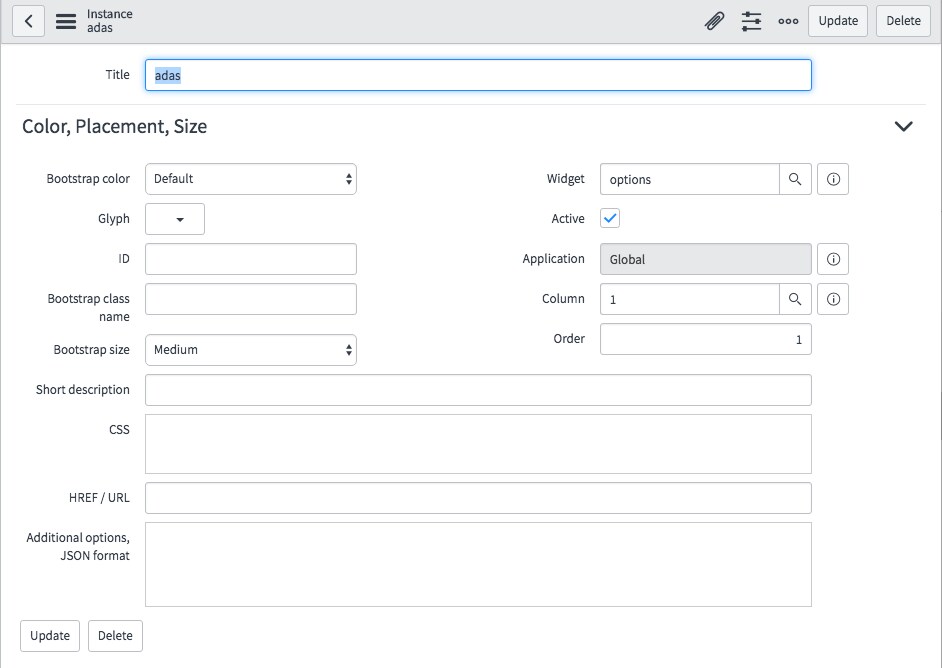Open the Glyph picker dropdown
The image size is (942, 668).
point(175,219)
